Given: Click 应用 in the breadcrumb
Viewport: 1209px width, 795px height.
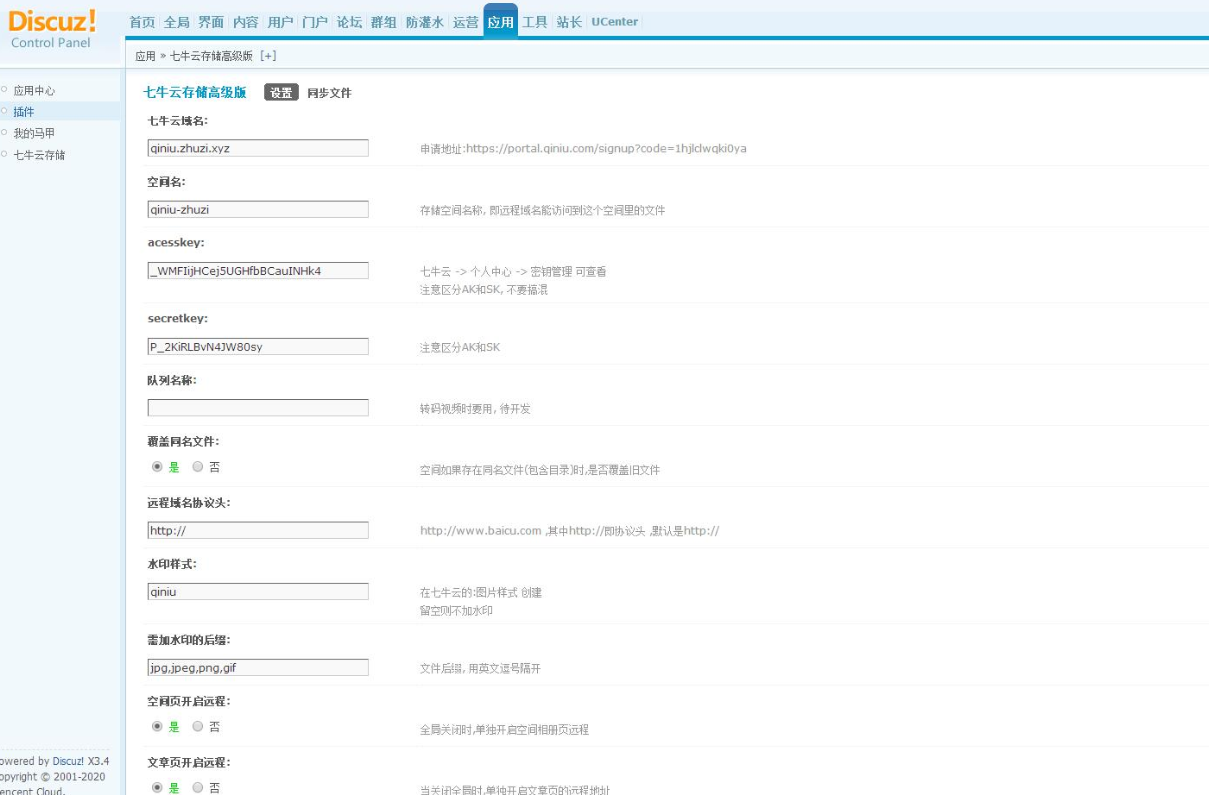Looking at the screenshot, I should coord(146,56).
